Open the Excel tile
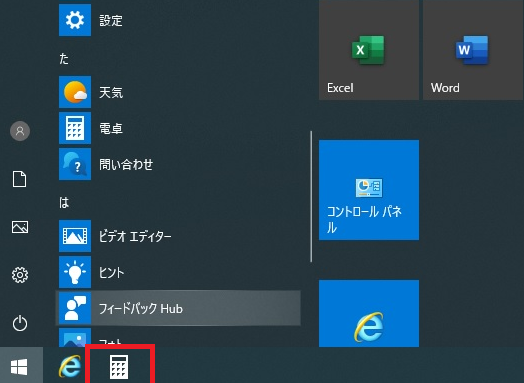Image resolution: width=524 pixels, height=383 pixels. 369,49
